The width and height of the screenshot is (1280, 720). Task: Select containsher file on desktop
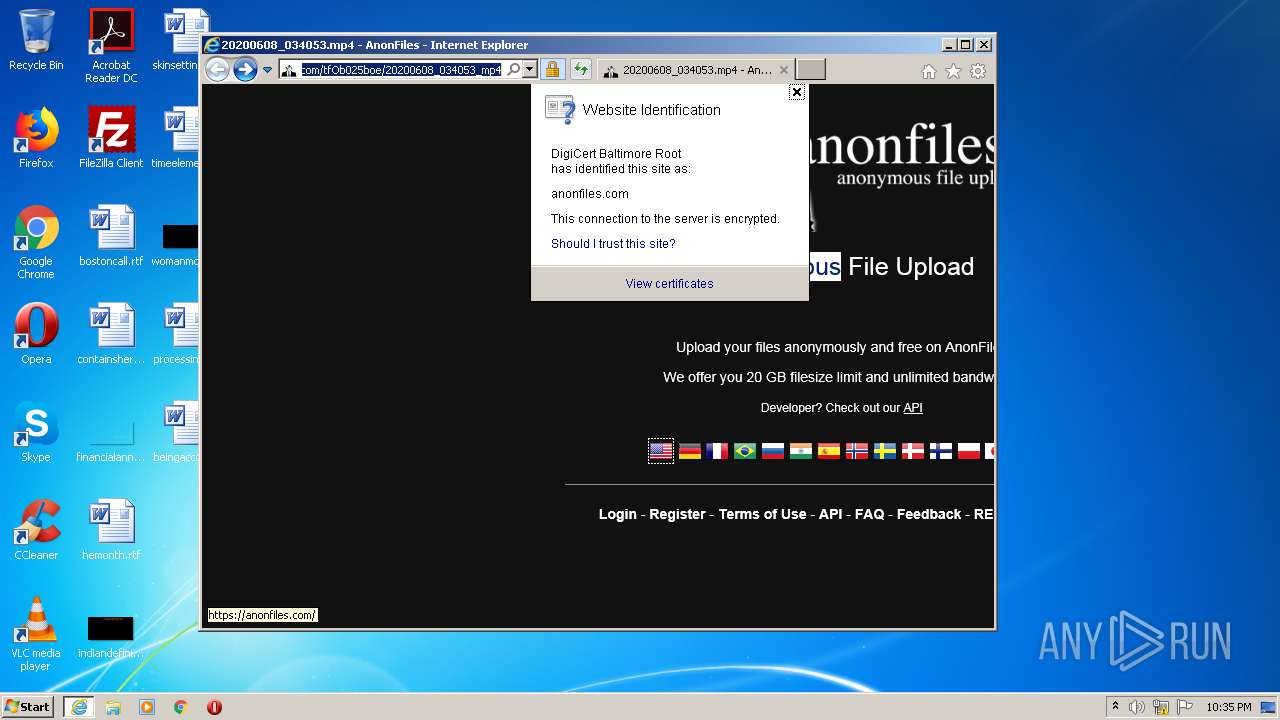click(x=111, y=334)
